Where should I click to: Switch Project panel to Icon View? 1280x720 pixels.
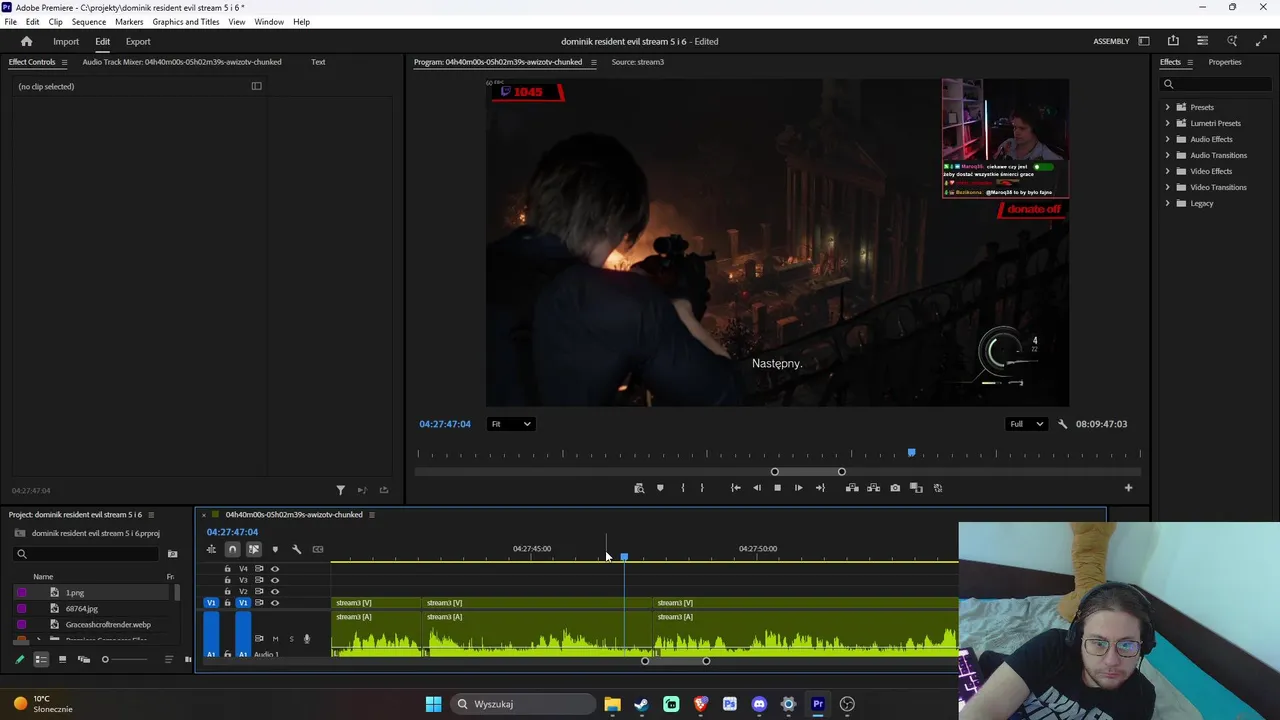click(x=62, y=659)
